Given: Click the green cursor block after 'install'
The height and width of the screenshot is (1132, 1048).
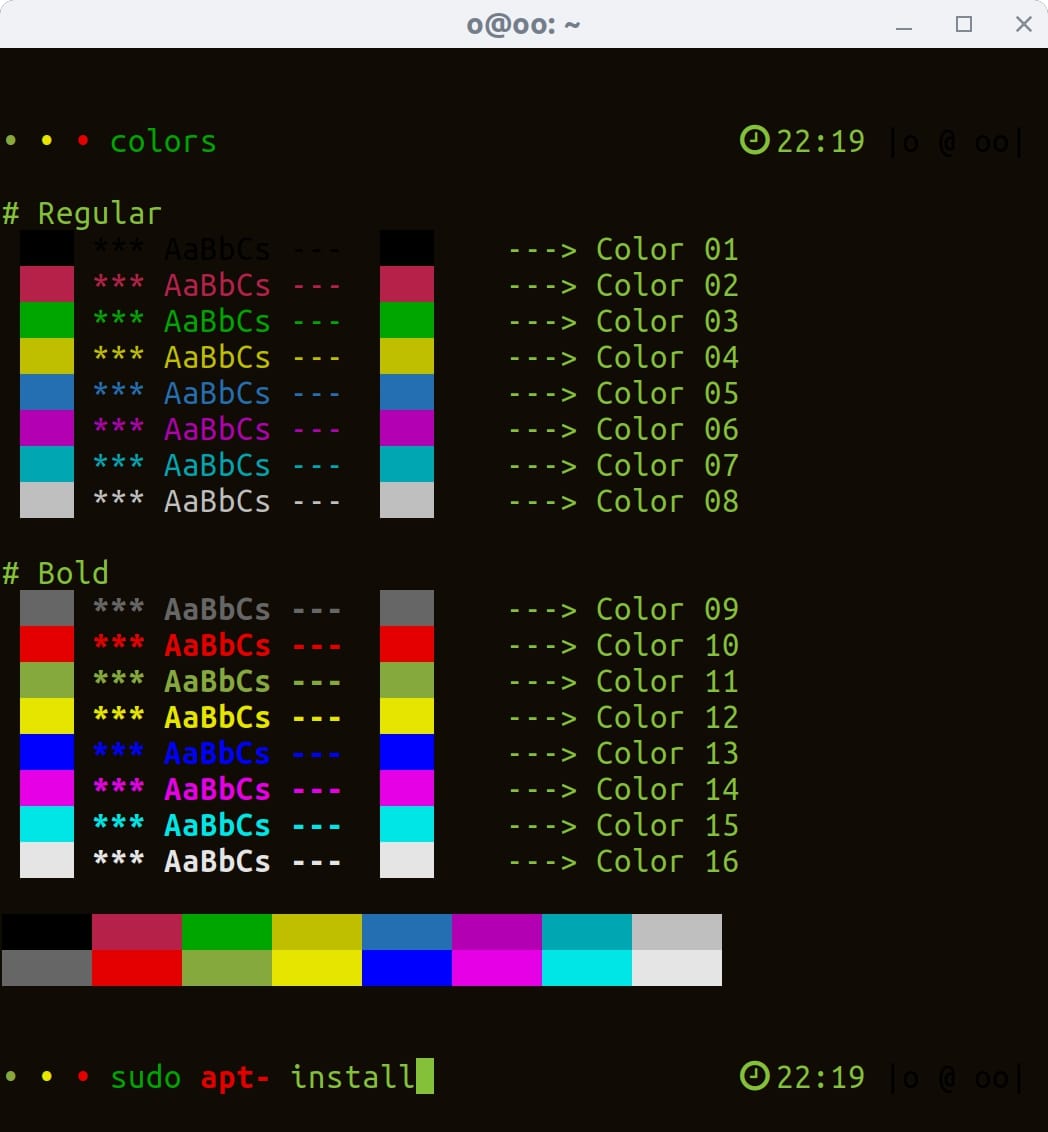Looking at the screenshot, I should (425, 1077).
